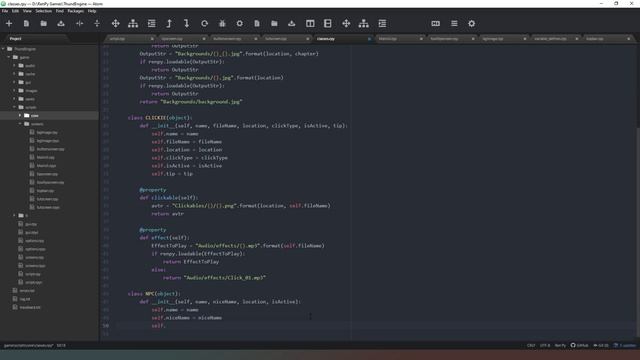This screenshot has height=360, width=640.
Task: Click the up-arrow toolbar icon
Action: 169,24
